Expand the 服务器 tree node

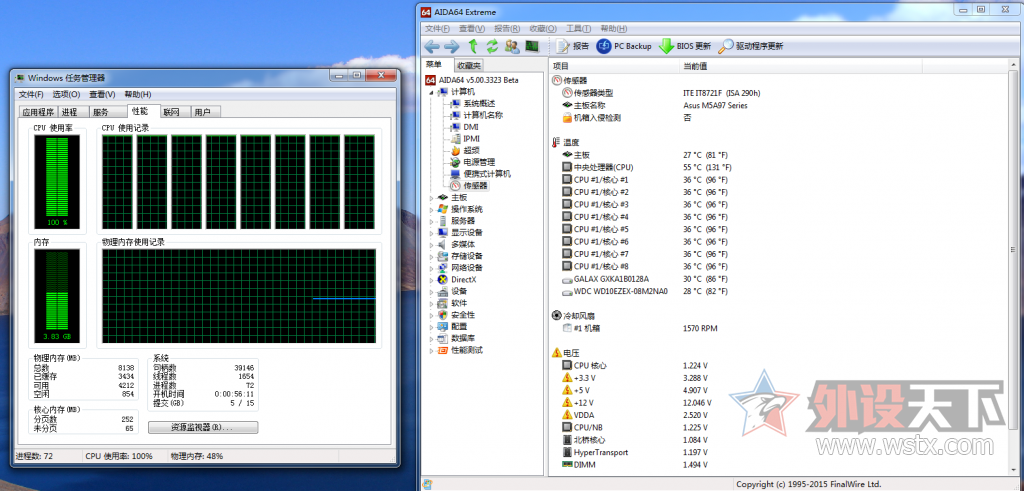pyautogui.click(x=432, y=221)
